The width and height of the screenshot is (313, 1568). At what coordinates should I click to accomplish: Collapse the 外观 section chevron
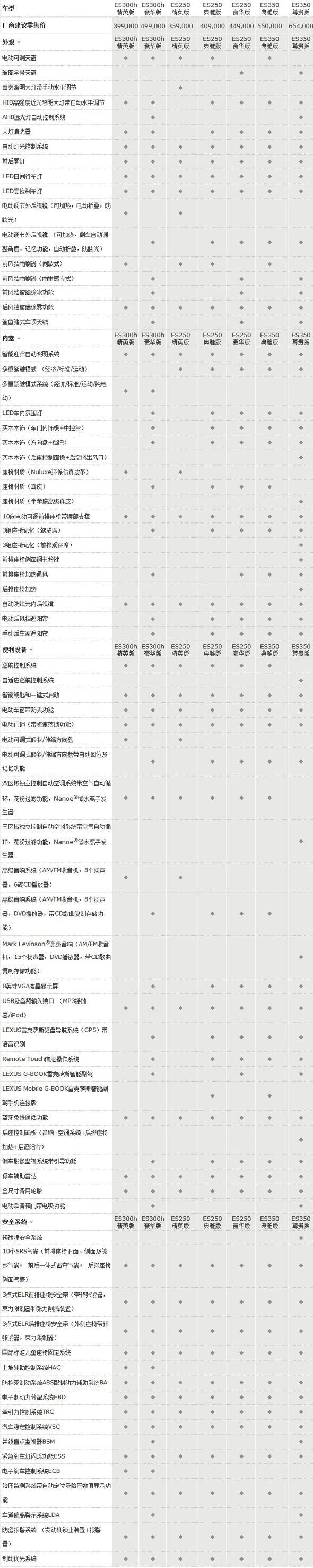tap(19, 42)
